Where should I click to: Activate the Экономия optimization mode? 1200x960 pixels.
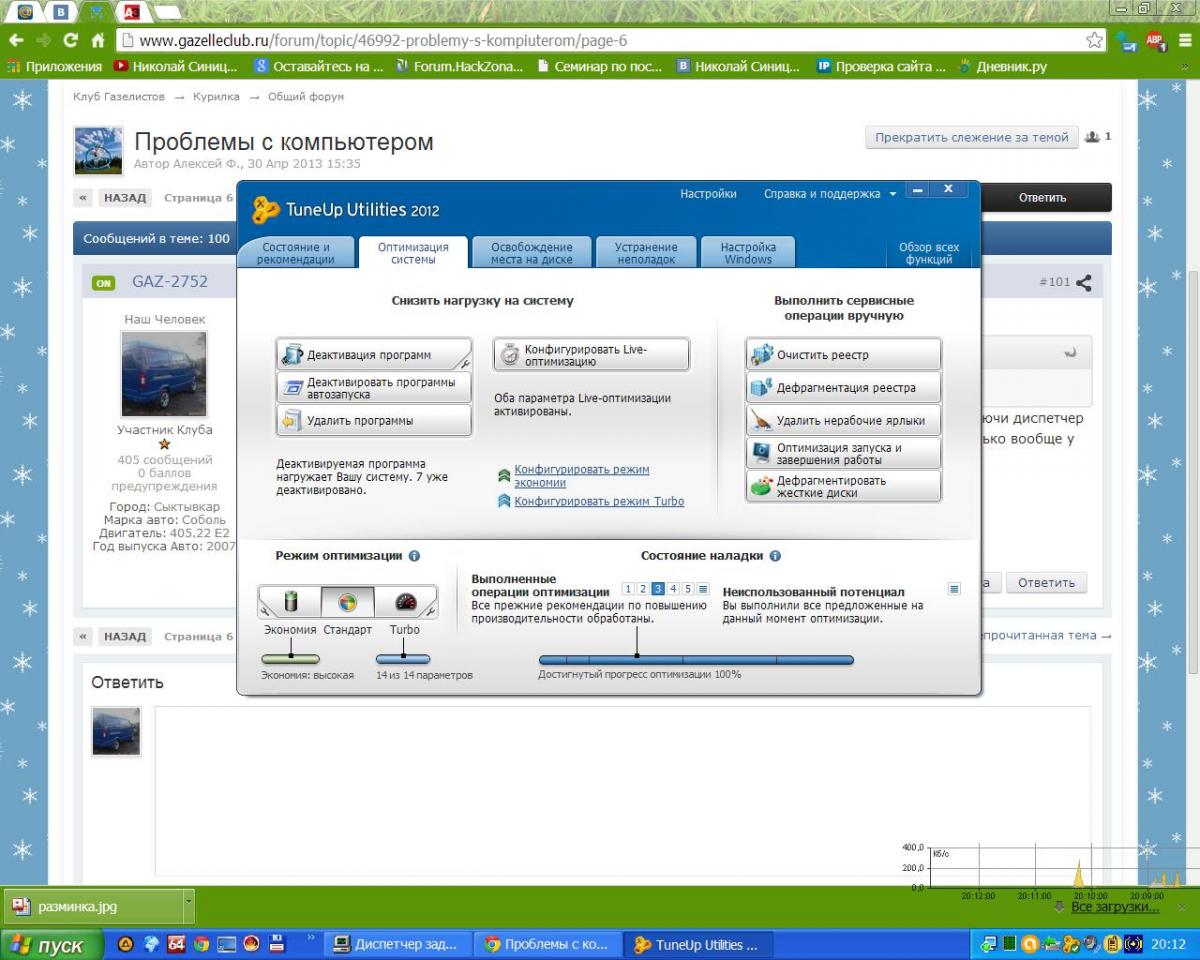[x=292, y=602]
